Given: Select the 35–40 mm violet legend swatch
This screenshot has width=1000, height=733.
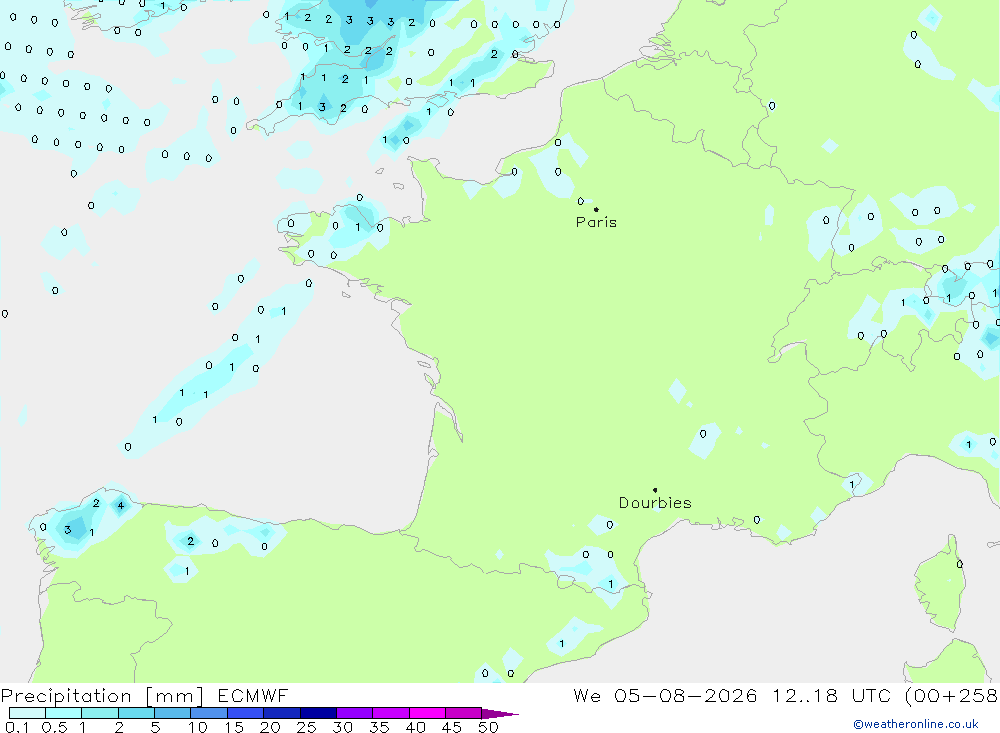Looking at the screenshot, I should coord(390,713).
